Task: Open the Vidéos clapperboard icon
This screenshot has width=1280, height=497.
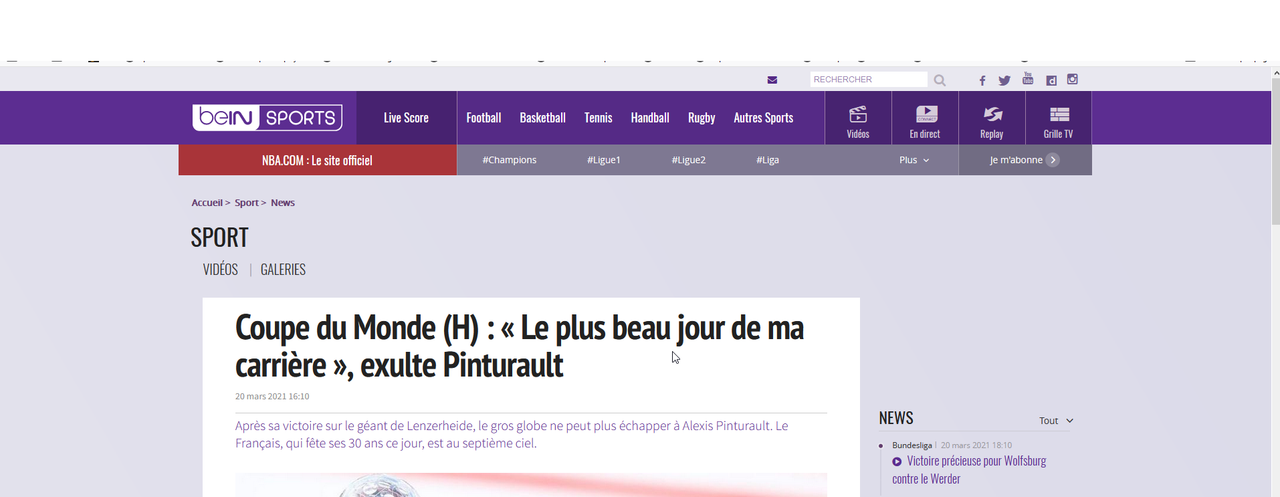Action: (858, 114)
